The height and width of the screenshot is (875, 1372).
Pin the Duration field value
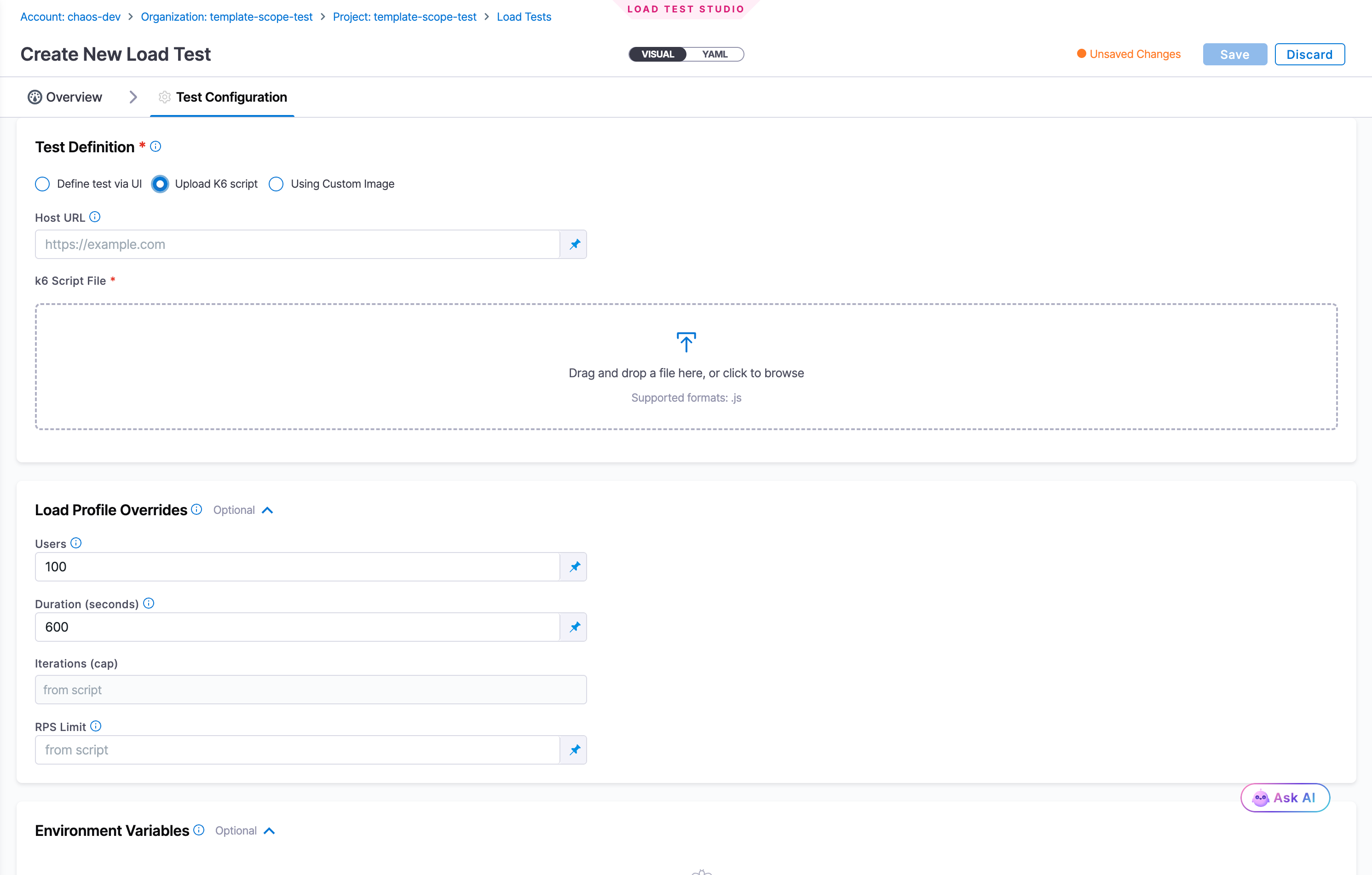tap(574, 627)
